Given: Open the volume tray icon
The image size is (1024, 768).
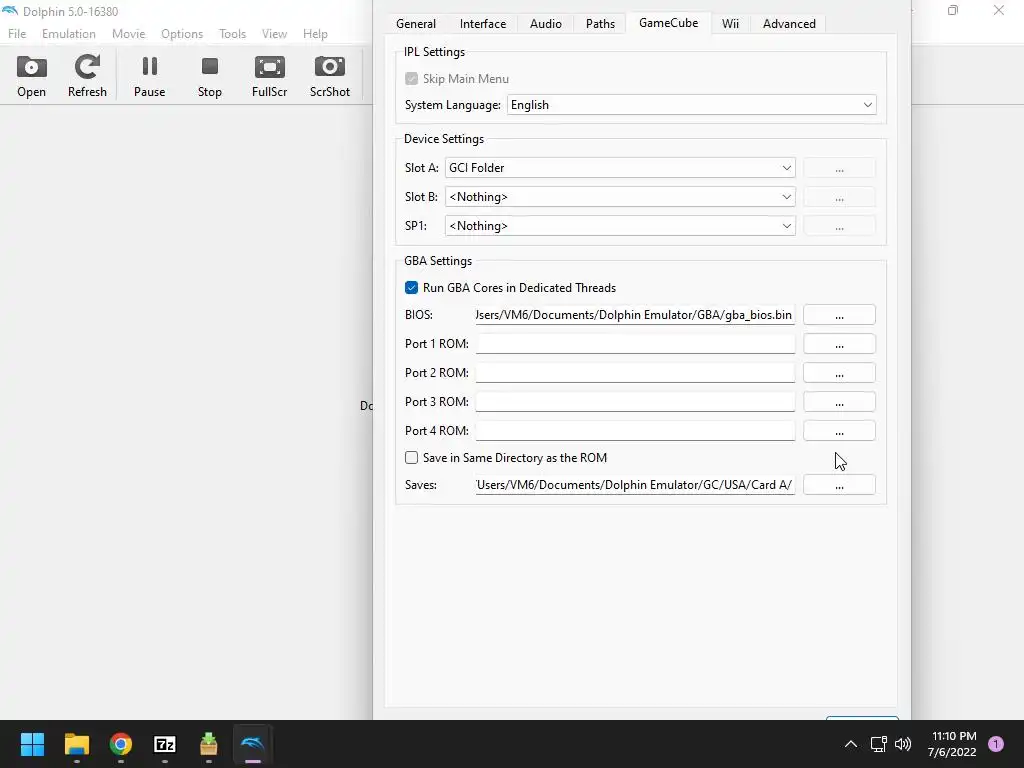Looking at the screenshot, I should point(903,744).
